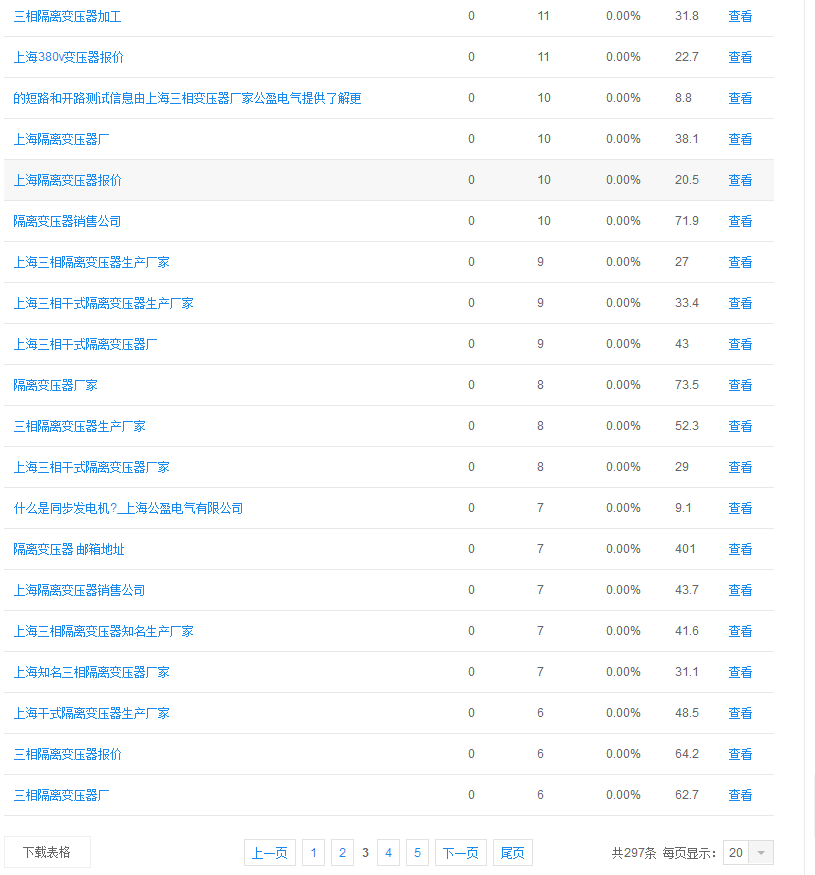Click 查看 for 上海隔离变压器厂 row
This screenshot has height=875, width=815.
(740, 140)
